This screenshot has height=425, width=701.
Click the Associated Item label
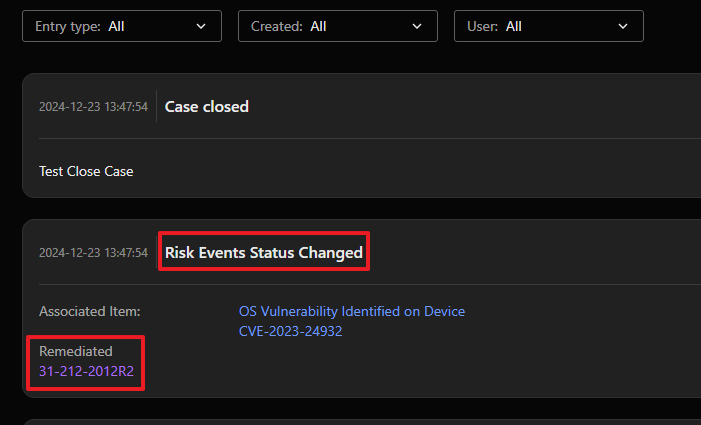click(x=89, y=311)
